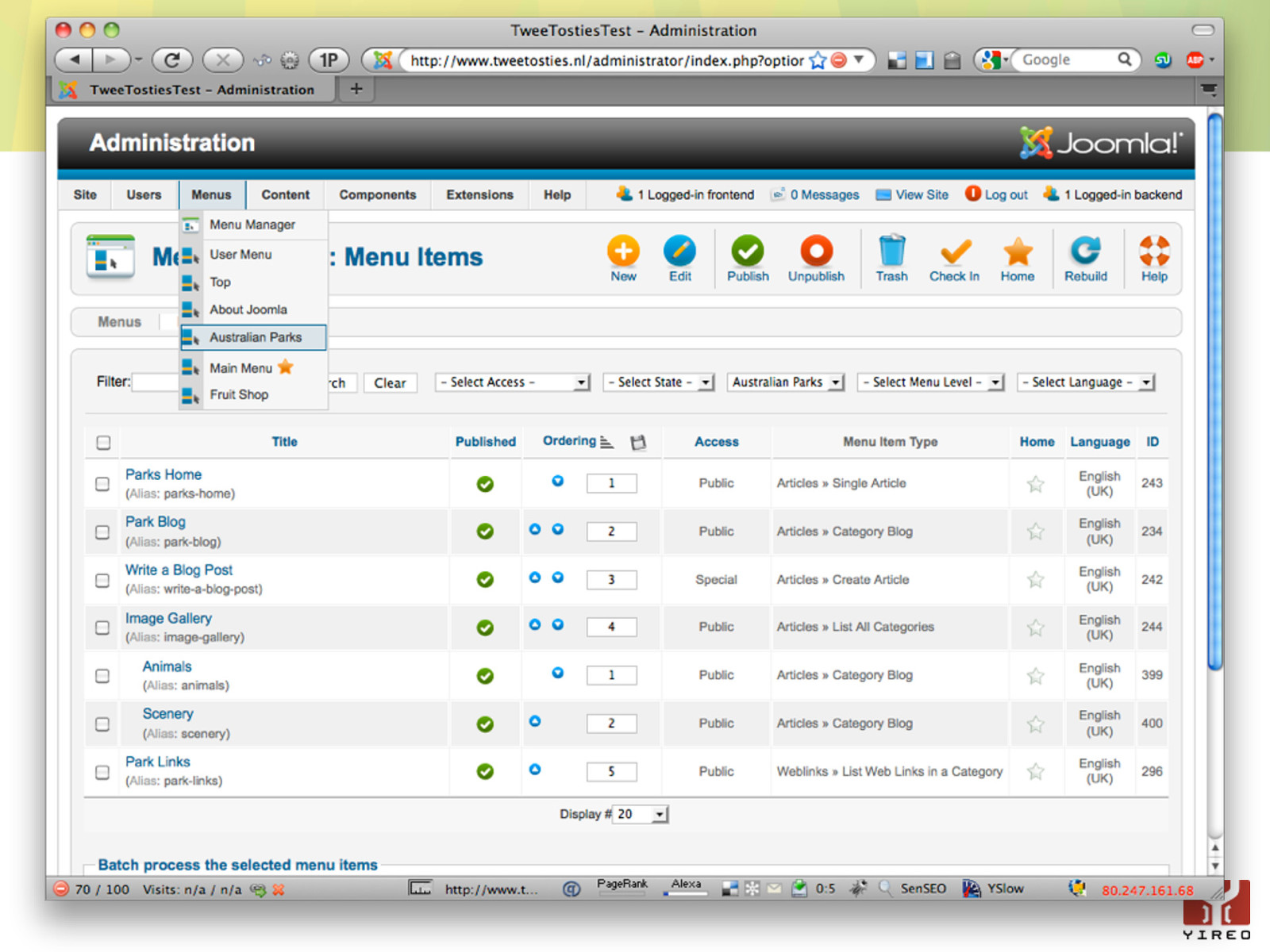Click the Trash bin icon
Image resolution: width=1270 pixels, height=952 pixels.
891,251
